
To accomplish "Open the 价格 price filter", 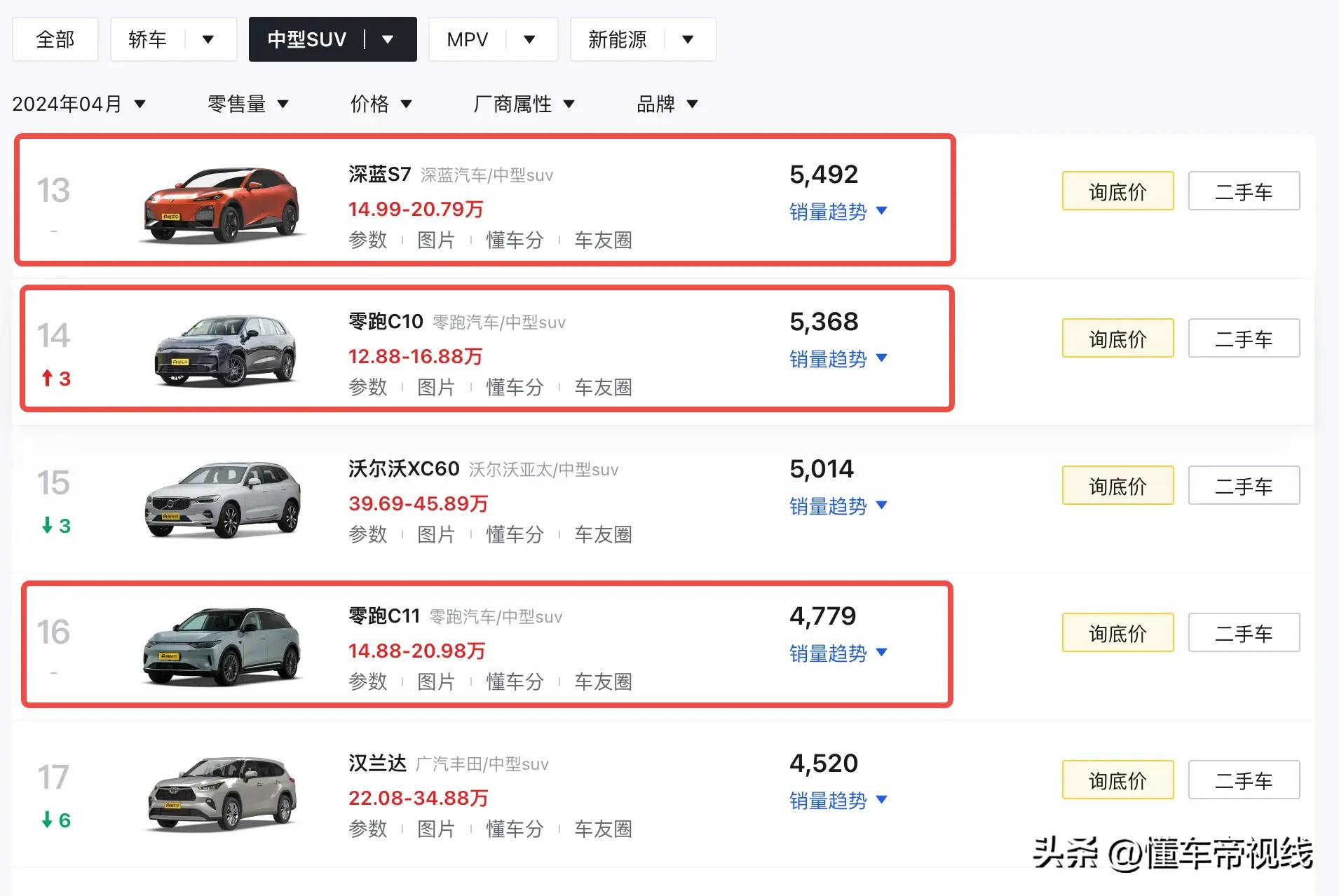I will [x=381, y=104].
